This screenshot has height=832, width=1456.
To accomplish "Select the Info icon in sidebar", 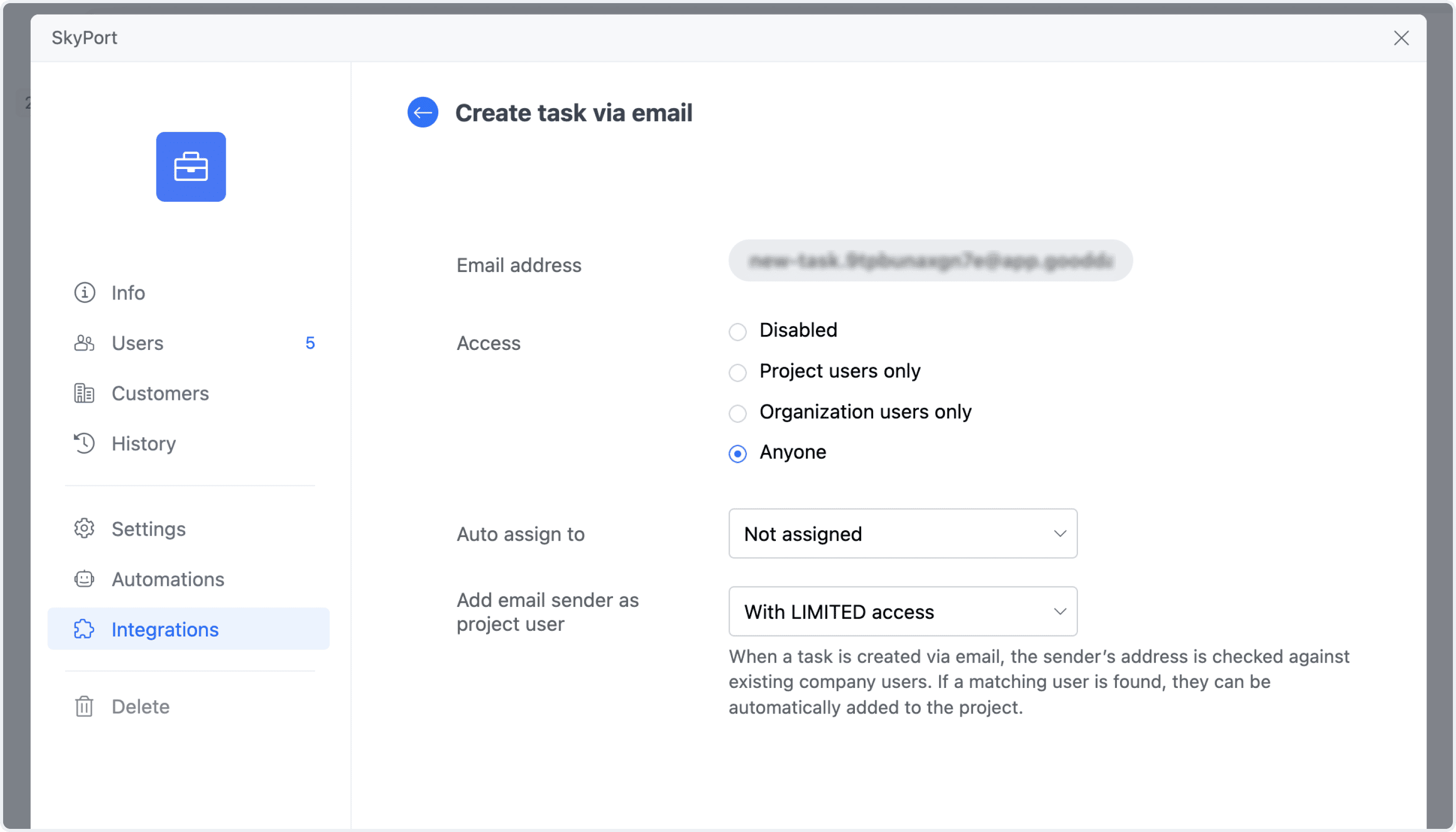I will click(84, 293).
